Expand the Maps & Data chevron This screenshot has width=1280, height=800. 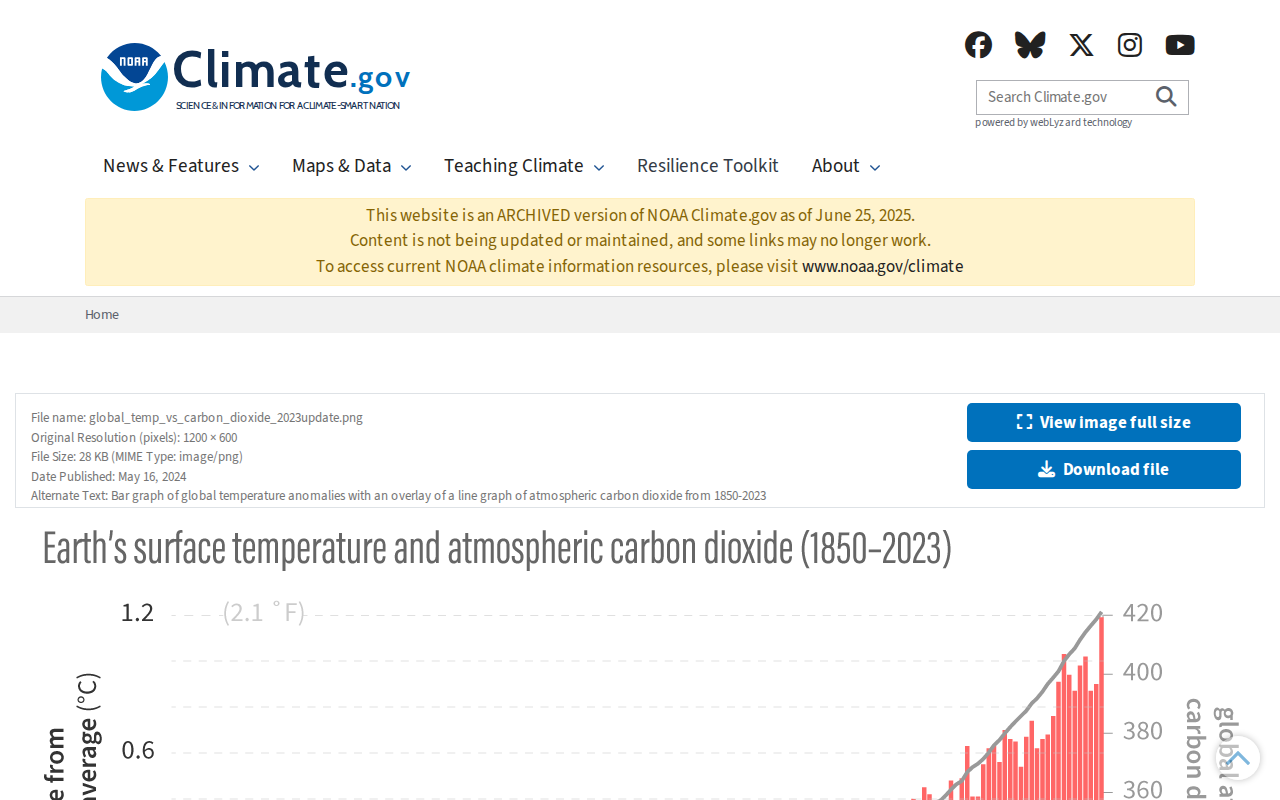[x=406, y=167]
